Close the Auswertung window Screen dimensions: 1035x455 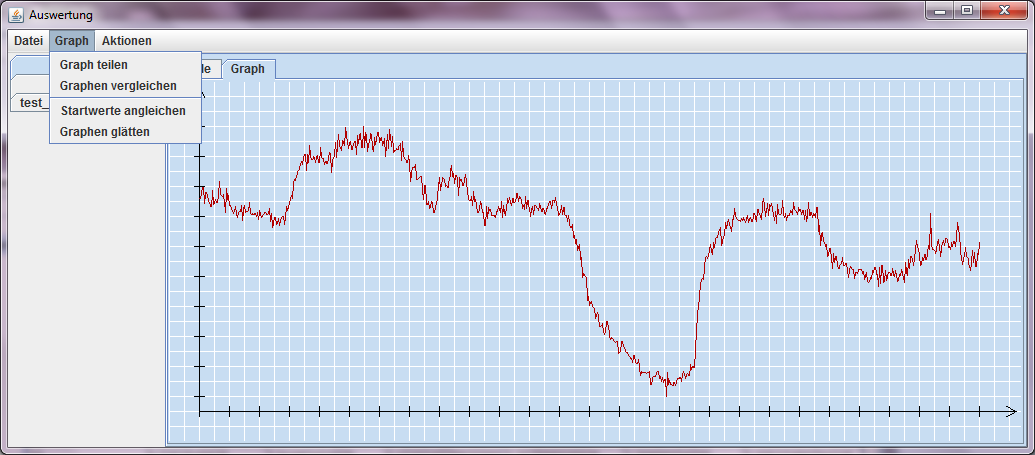[1003, 11]
